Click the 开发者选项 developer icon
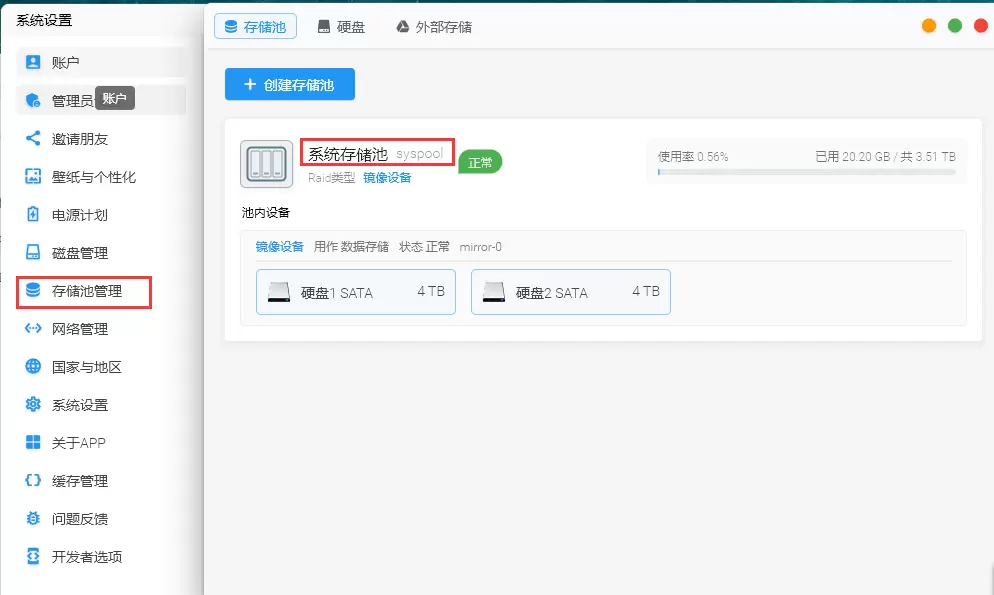 pos(33,556)
